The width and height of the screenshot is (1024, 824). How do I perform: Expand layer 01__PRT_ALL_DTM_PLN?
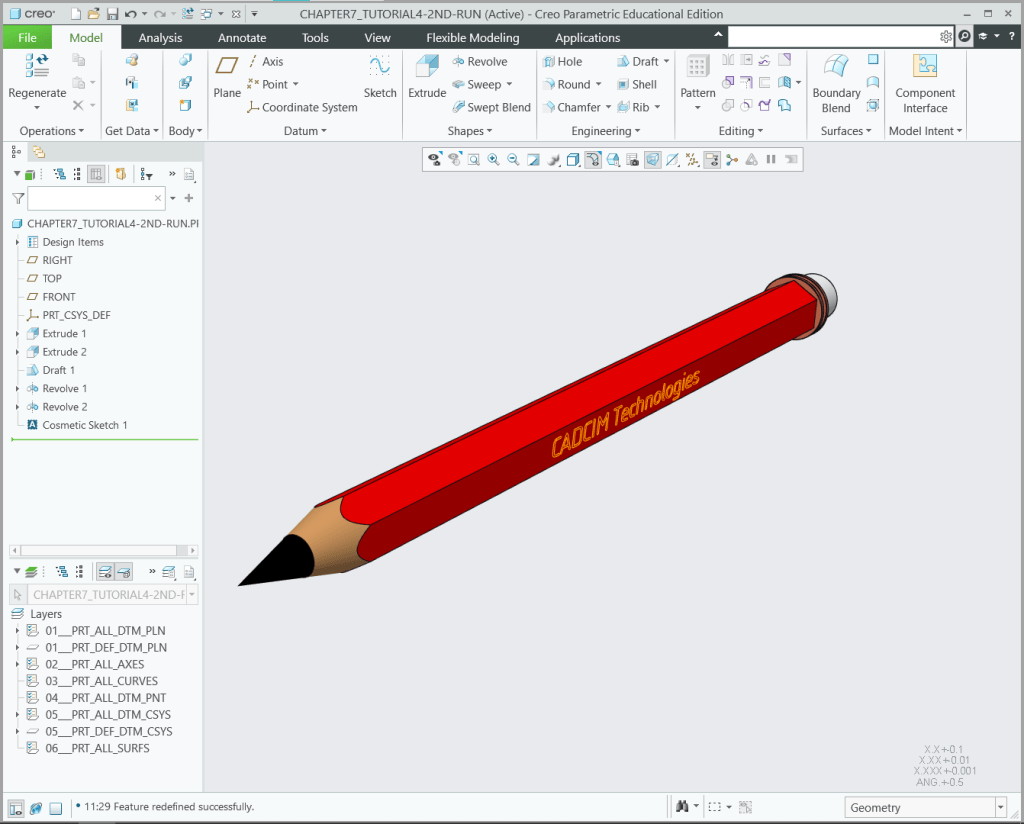tap(18, 631)
